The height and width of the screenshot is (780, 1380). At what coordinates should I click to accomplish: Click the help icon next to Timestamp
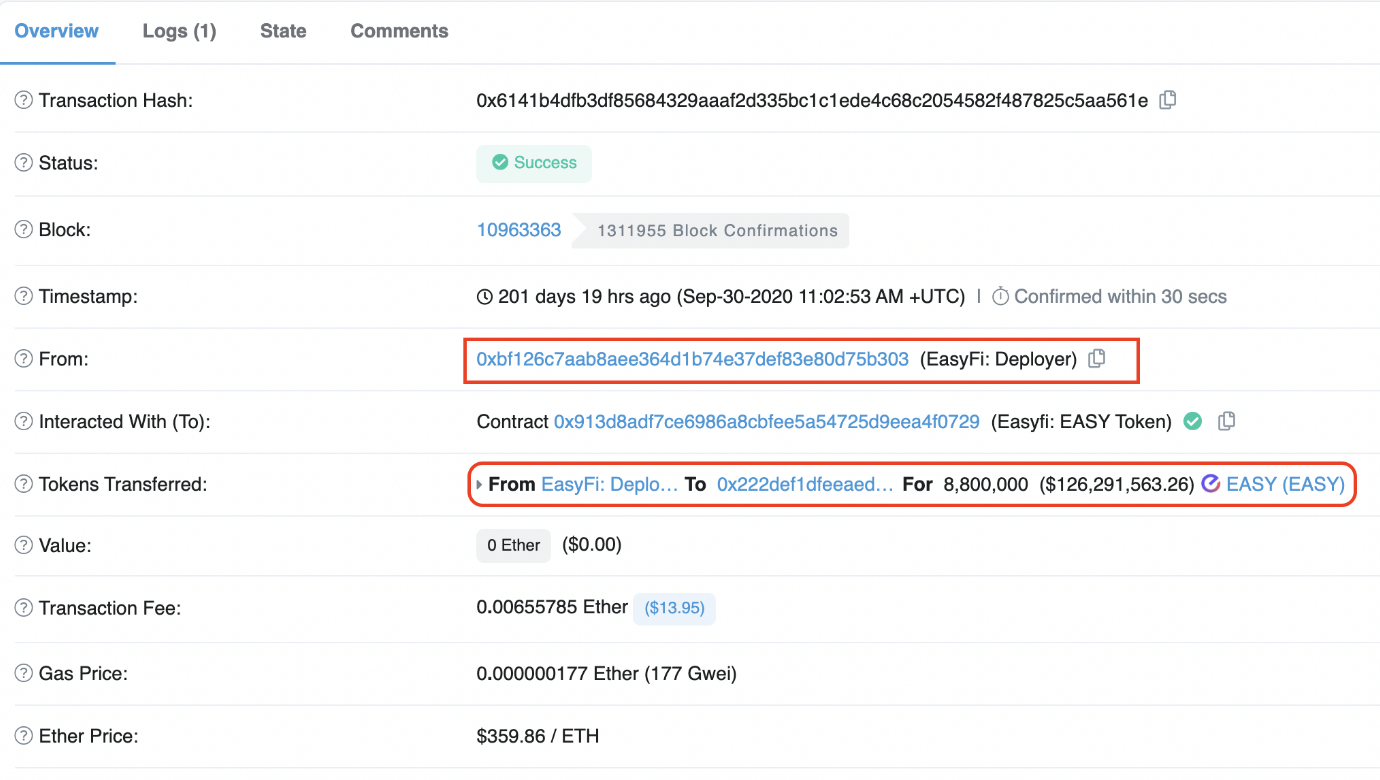[24, 296]
